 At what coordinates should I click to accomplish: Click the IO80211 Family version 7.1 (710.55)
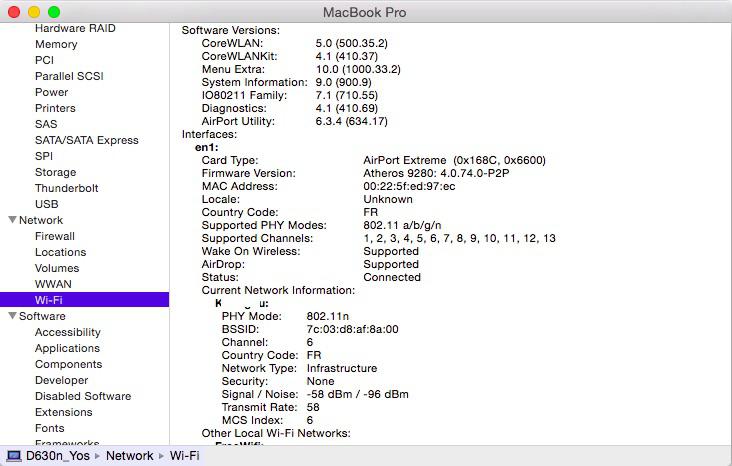346,95
